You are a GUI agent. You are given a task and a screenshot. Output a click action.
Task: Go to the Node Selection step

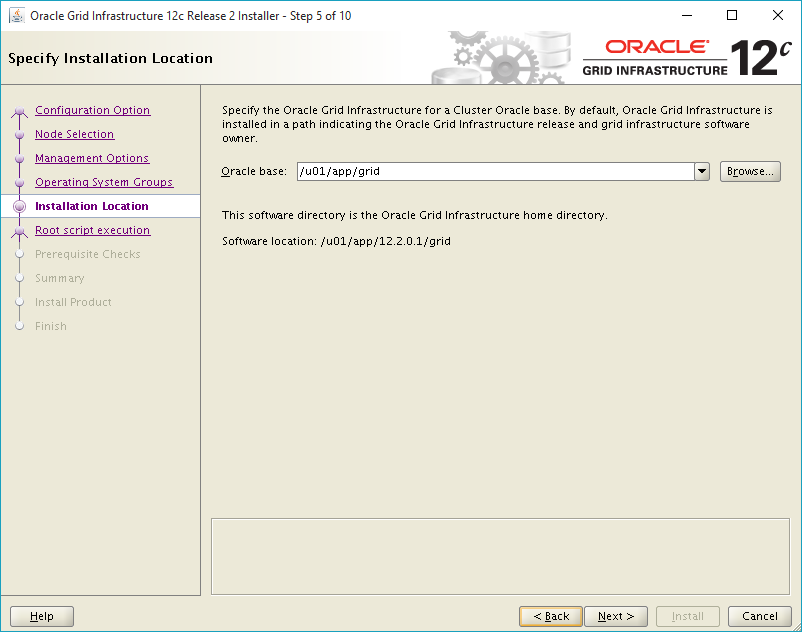tap(75, 134)
